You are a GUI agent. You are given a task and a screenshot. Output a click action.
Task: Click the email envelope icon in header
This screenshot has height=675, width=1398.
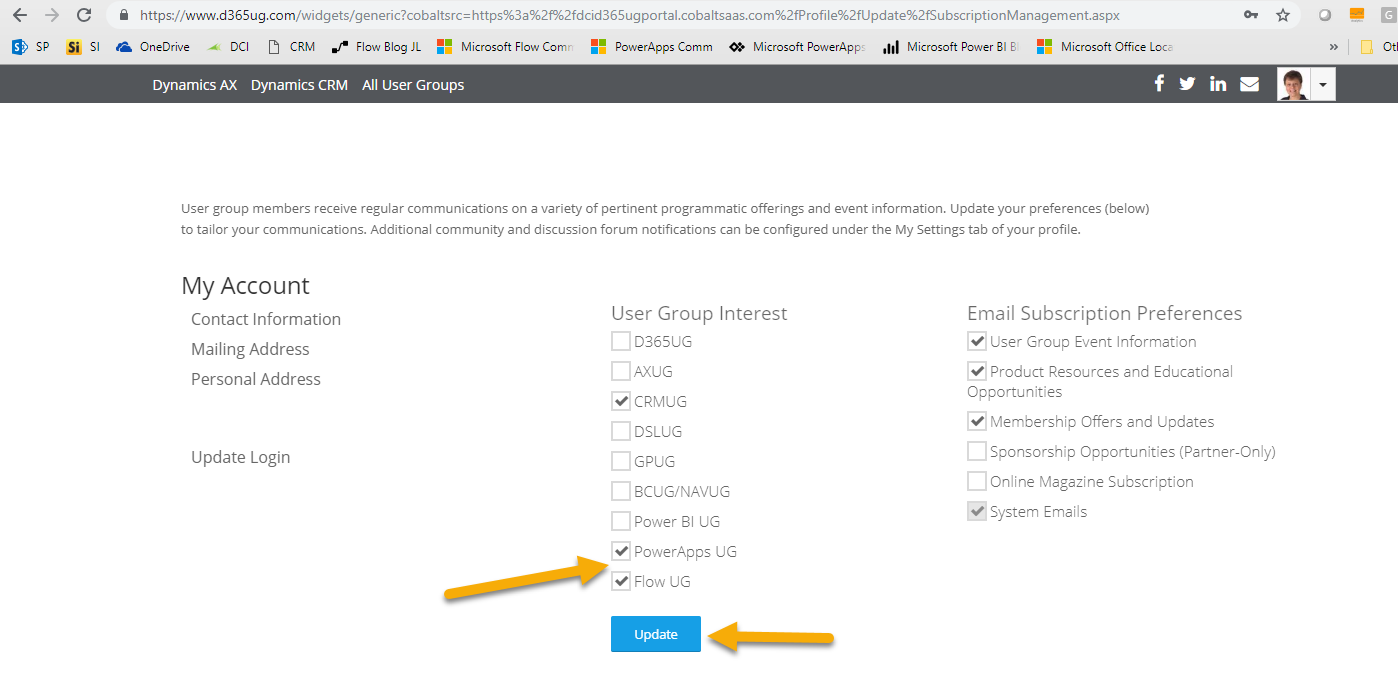[1249, 84]
